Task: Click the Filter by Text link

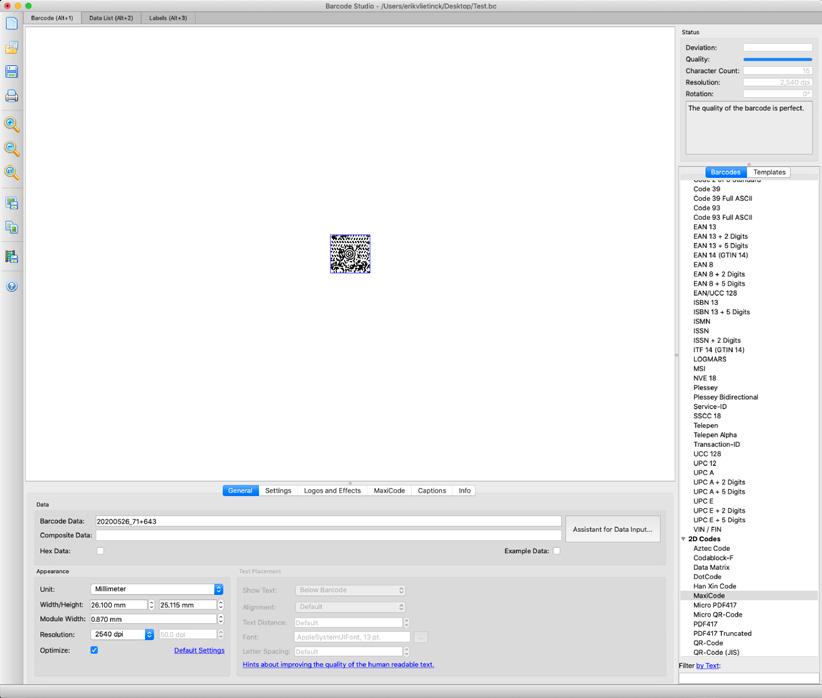Action: [x=708, y=665]
